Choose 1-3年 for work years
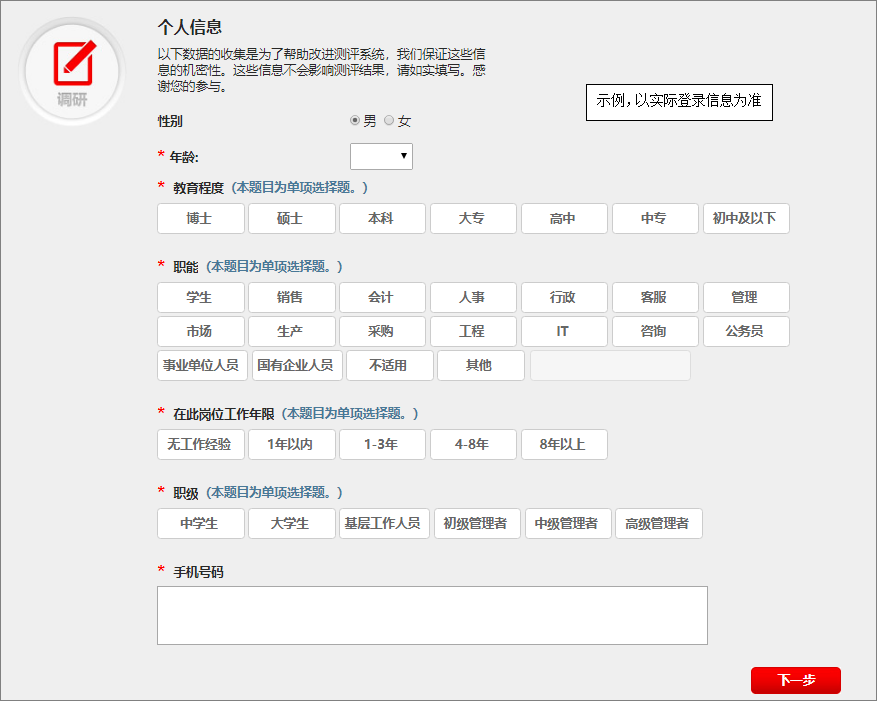The width and height of the screenshot is (877, 701). coord(383,444)
